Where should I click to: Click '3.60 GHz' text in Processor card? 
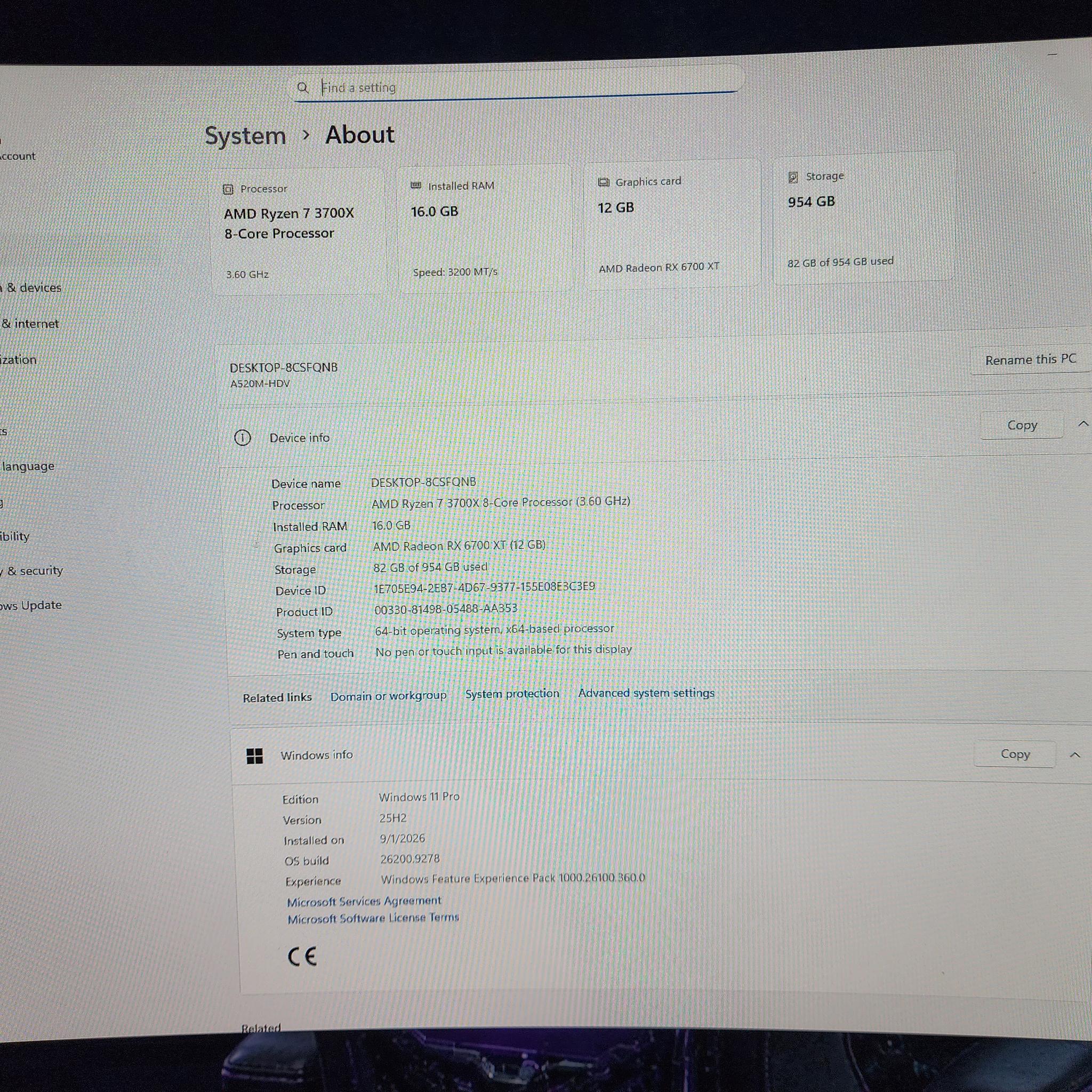click(247, 275)
